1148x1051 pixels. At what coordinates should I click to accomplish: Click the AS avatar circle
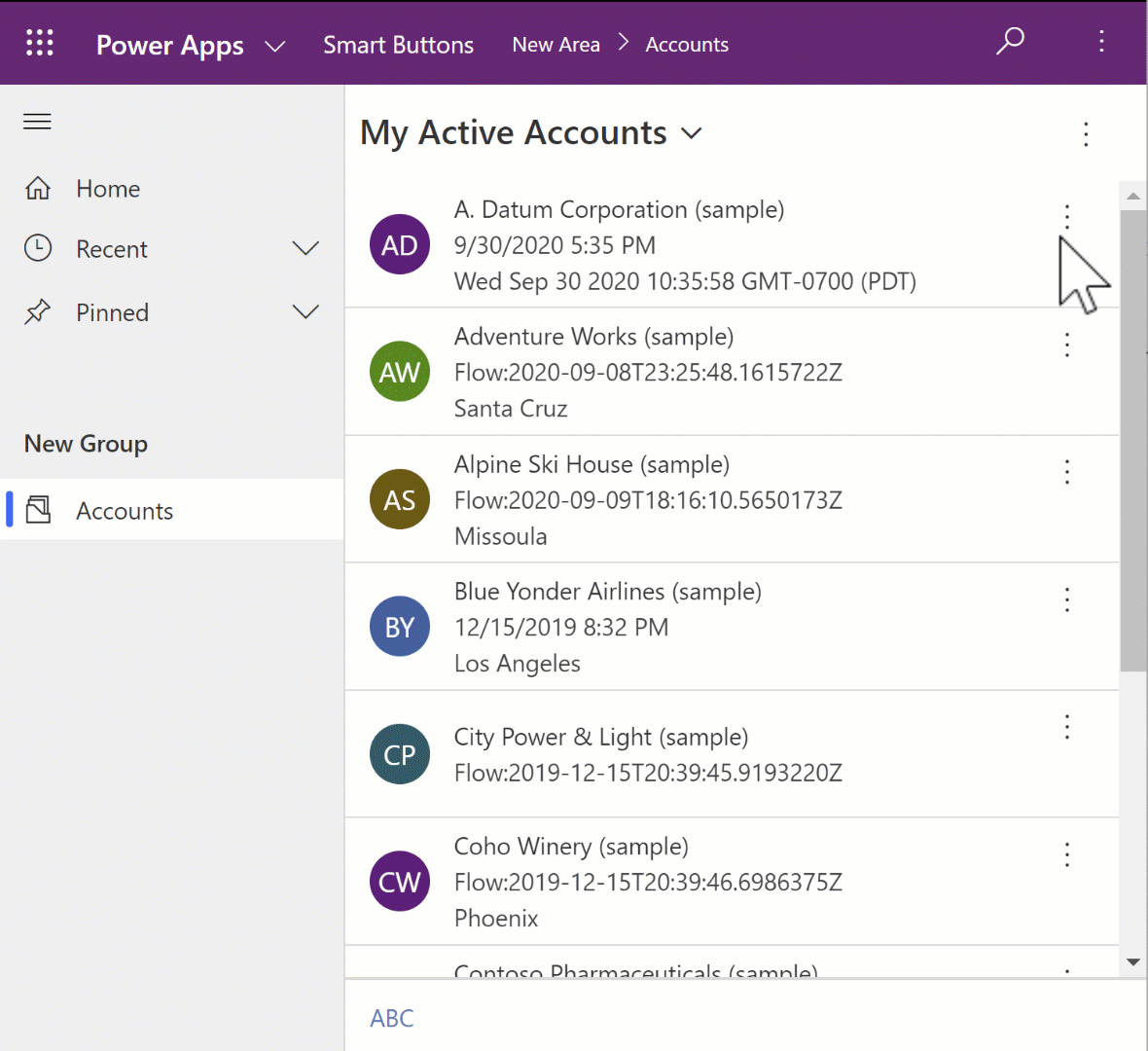click(400, 499)
